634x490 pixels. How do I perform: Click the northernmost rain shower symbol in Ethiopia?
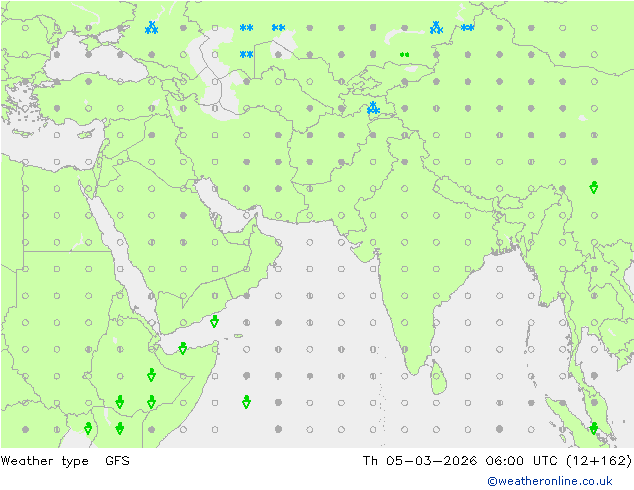pos(151,375)
